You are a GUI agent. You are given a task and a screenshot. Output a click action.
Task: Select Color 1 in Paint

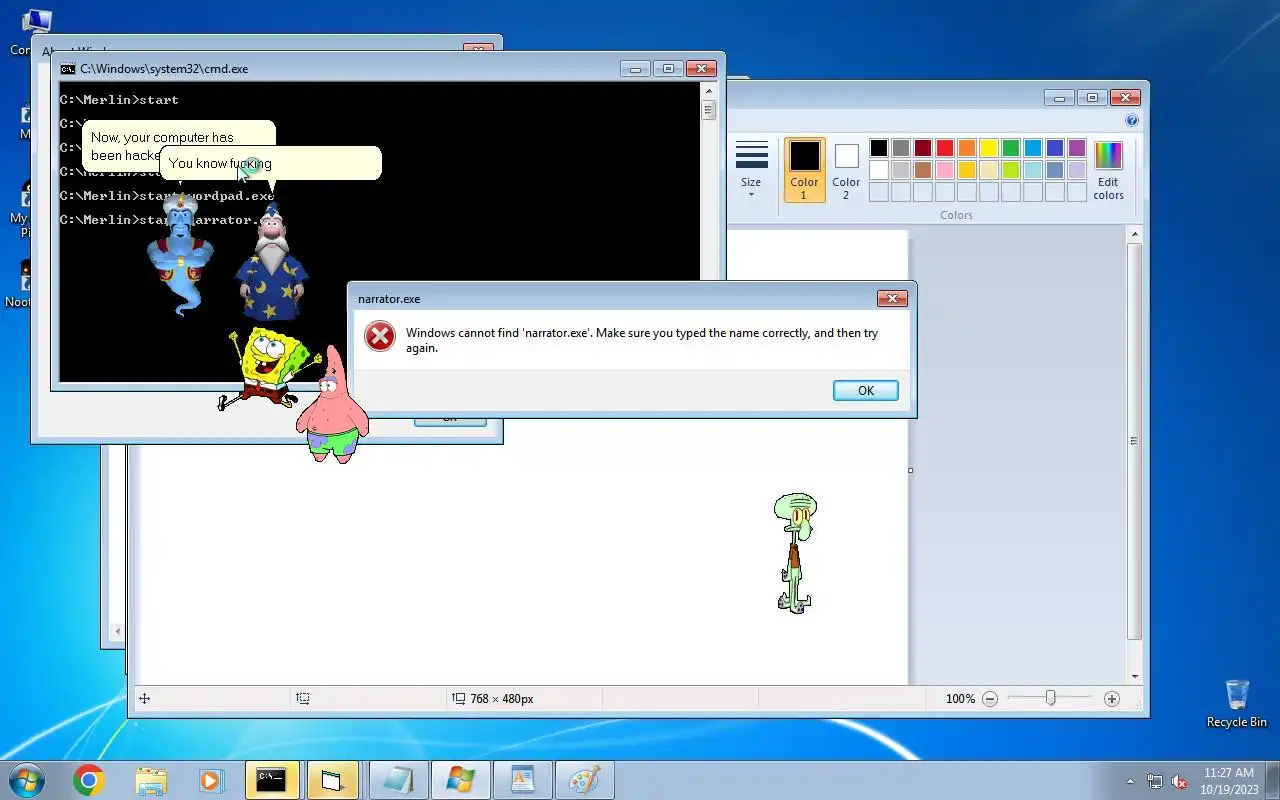click(804, 170)
